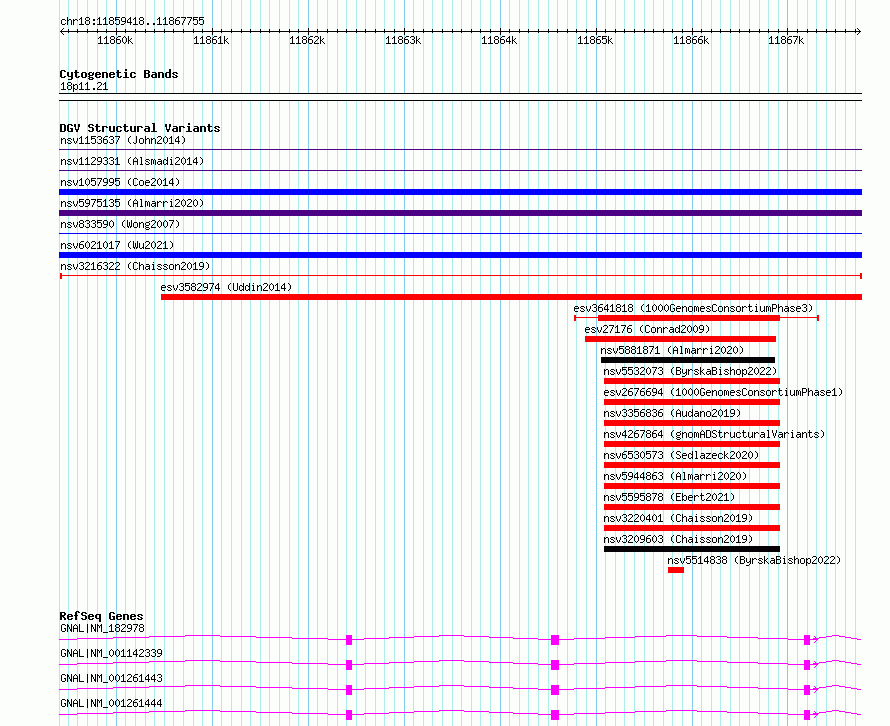
Task: Click the 11867k ruler tick label
Action: 786,40
